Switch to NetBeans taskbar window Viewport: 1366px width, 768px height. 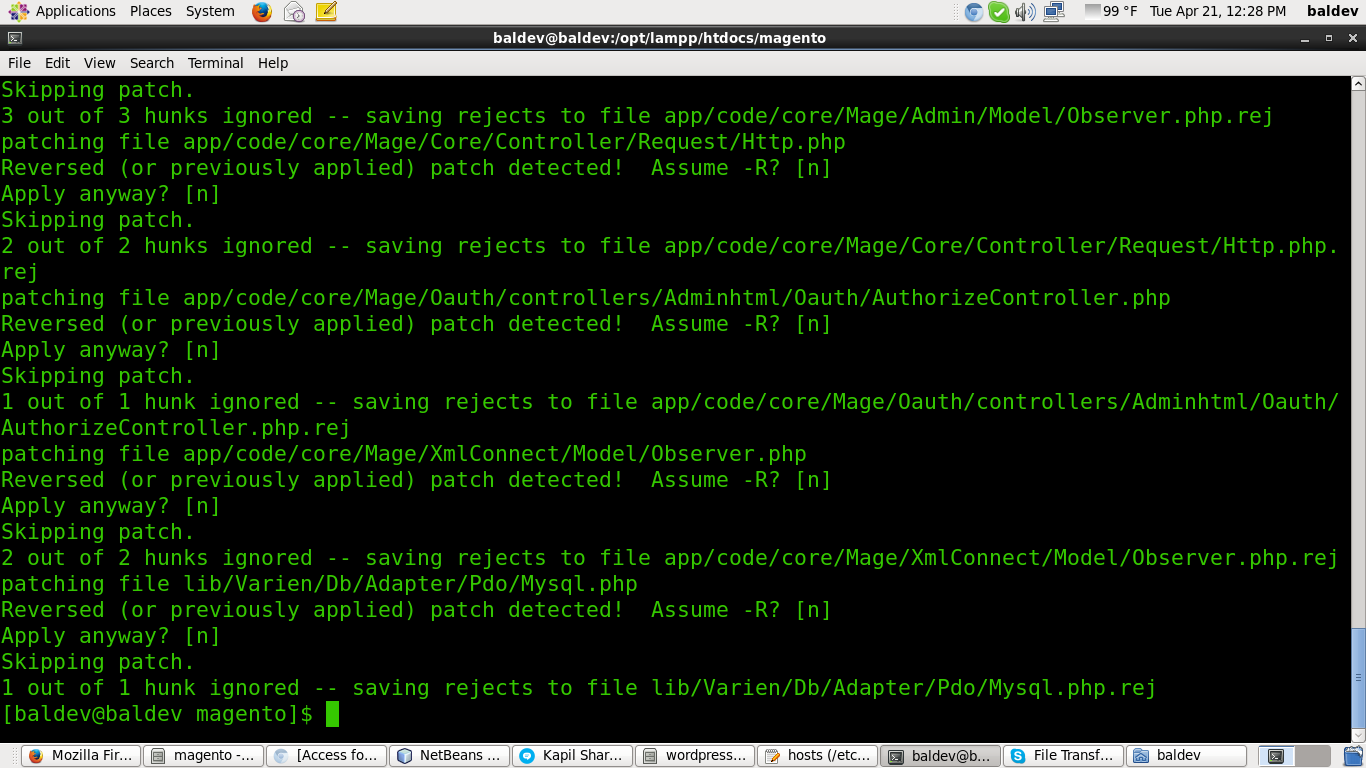(x=450, y=756)
